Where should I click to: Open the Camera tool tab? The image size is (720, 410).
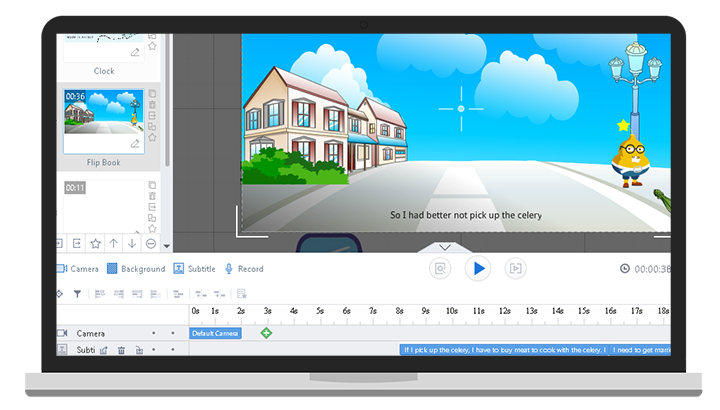click(x=78, y=269)
